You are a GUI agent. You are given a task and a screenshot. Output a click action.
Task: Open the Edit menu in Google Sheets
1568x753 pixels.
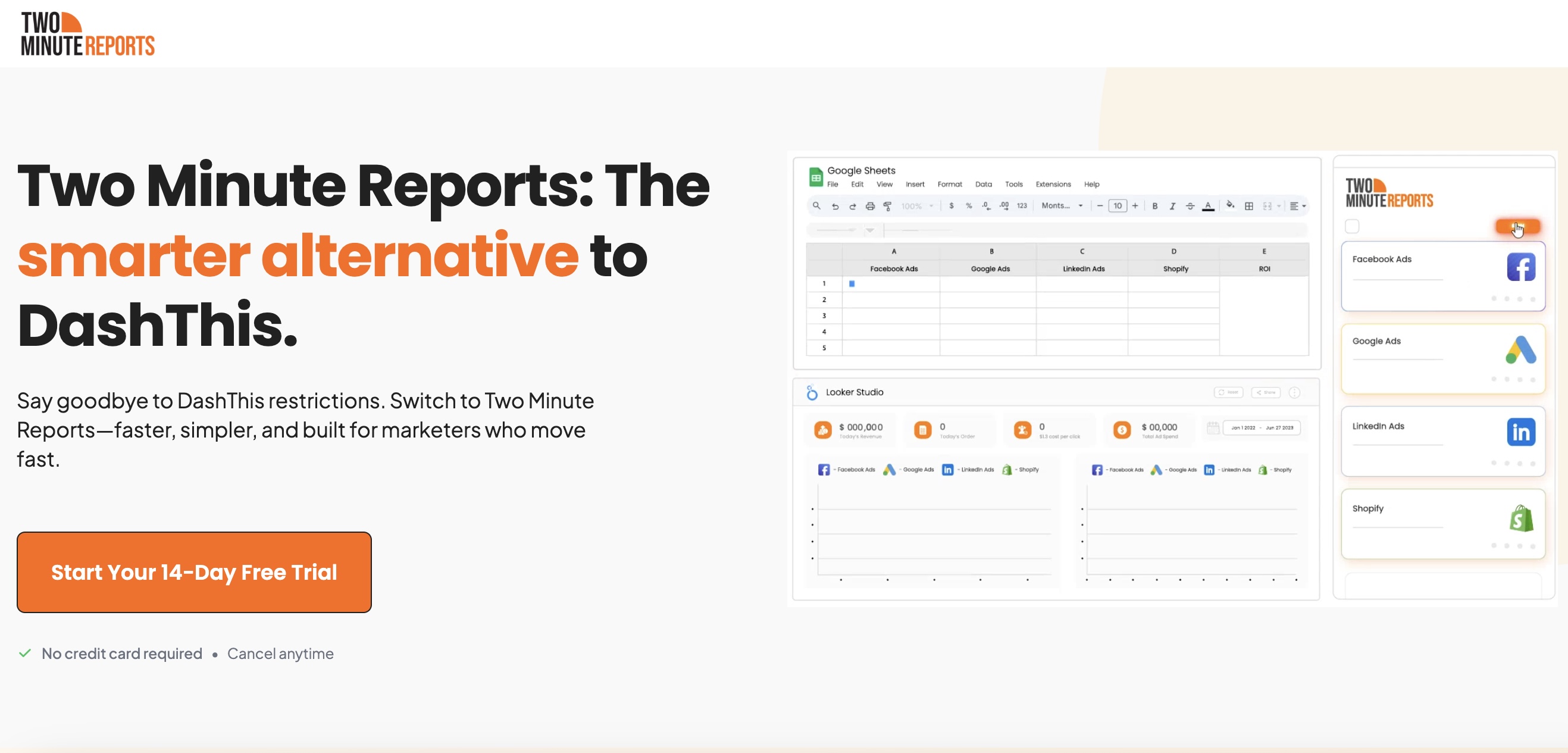coord(857,185)
